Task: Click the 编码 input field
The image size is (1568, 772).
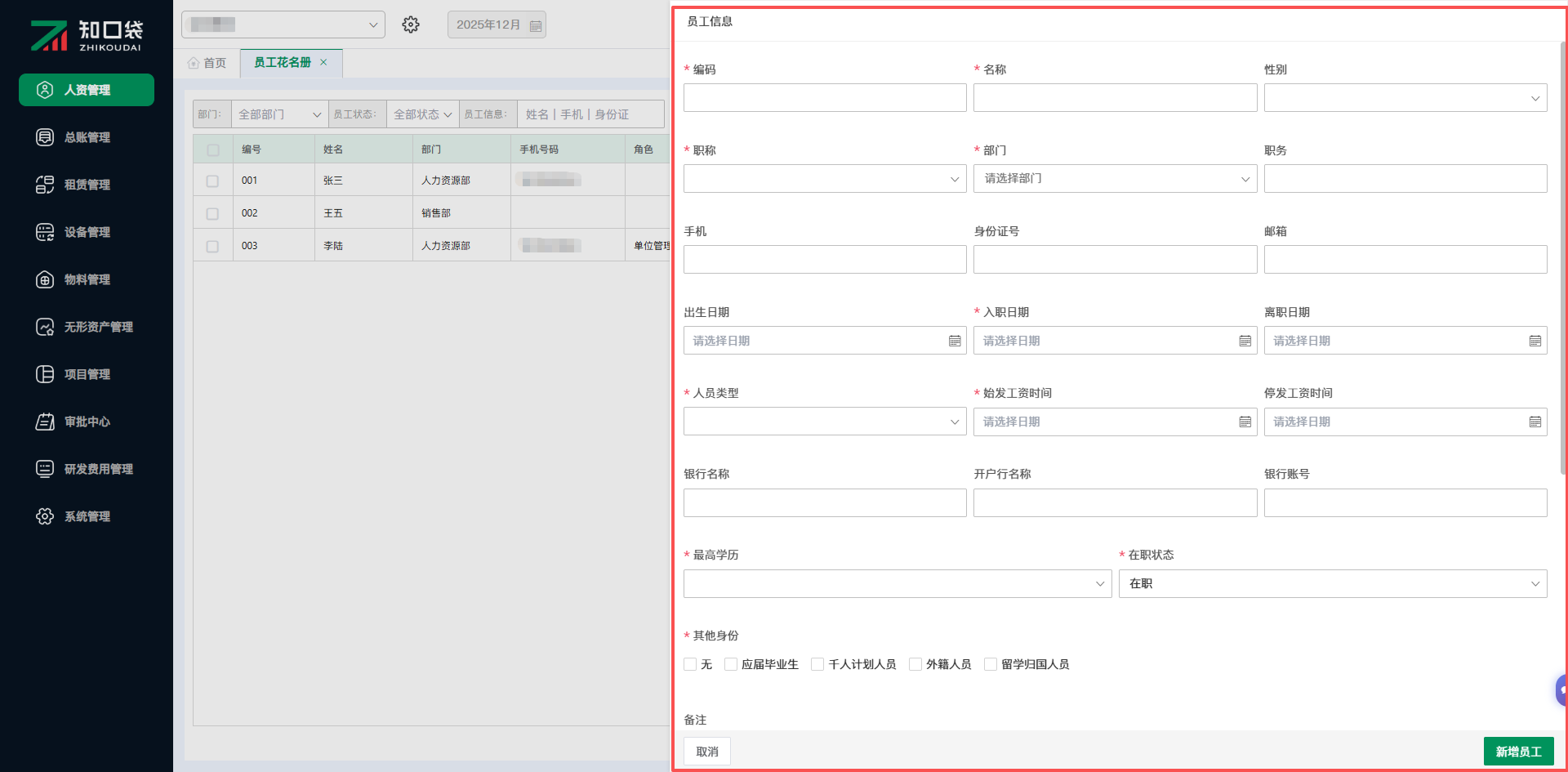Action: point(825,98)
